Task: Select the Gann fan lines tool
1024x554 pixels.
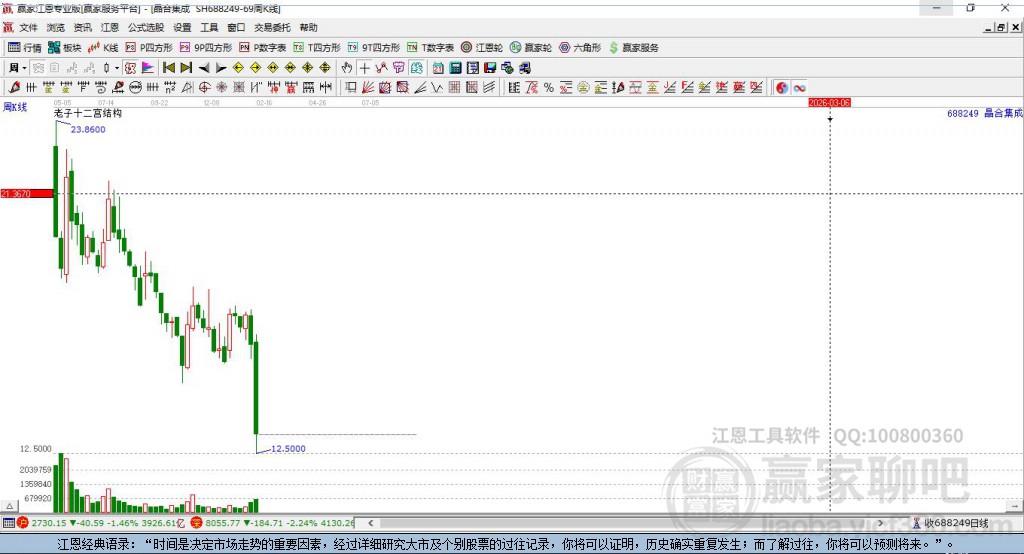Action: pyautogui.click(x=367, y=88)
